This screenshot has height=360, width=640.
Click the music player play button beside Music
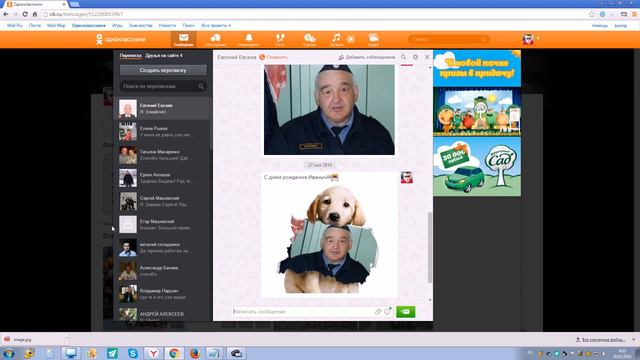click(351, 39)
